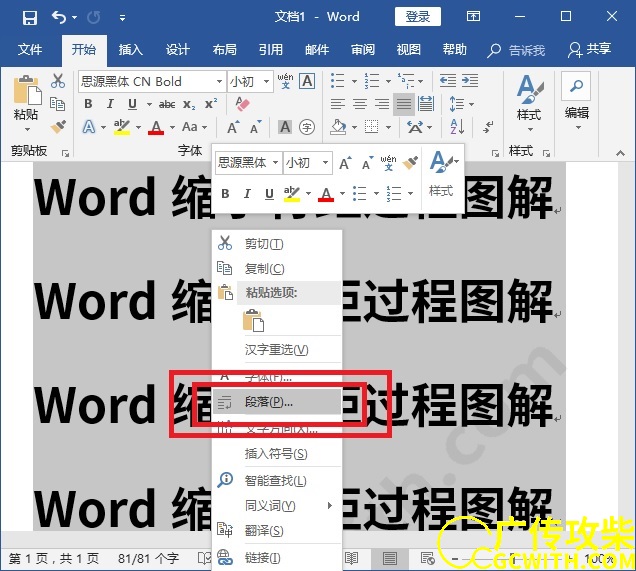Collapse the ribbon with arrow

pyautogui.click(x=620, y=153)
